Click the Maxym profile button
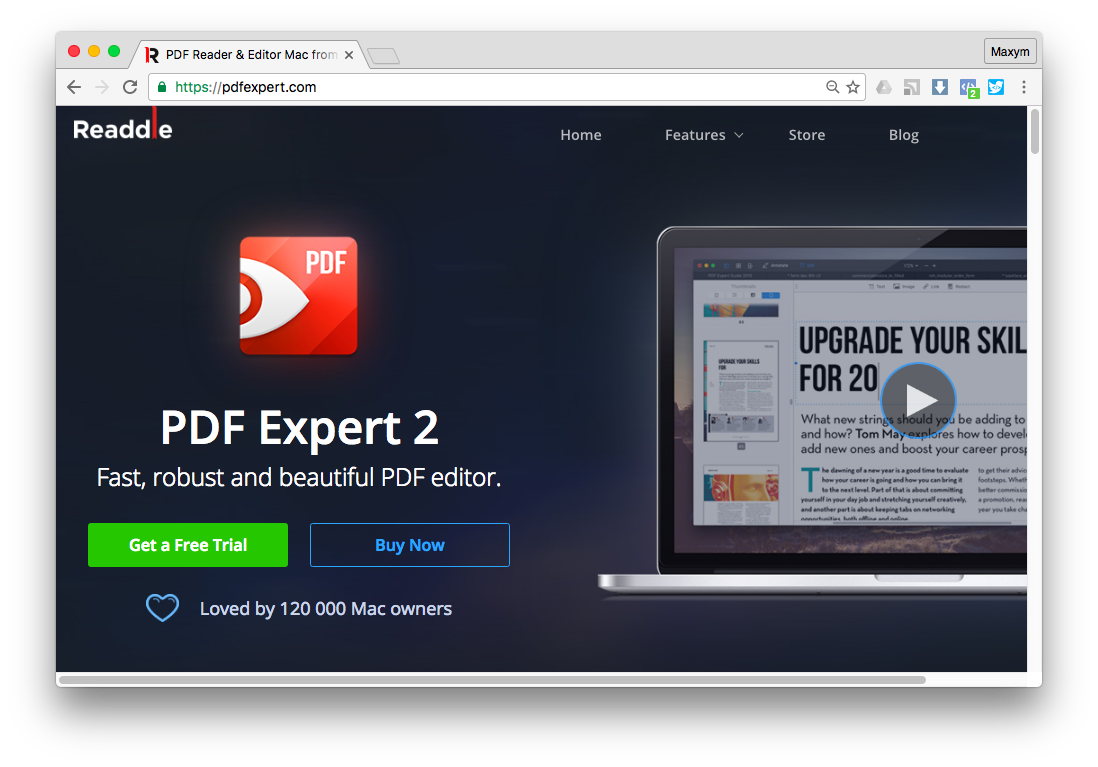This screenshot has width=1098, height=767. click(1010, 51)
